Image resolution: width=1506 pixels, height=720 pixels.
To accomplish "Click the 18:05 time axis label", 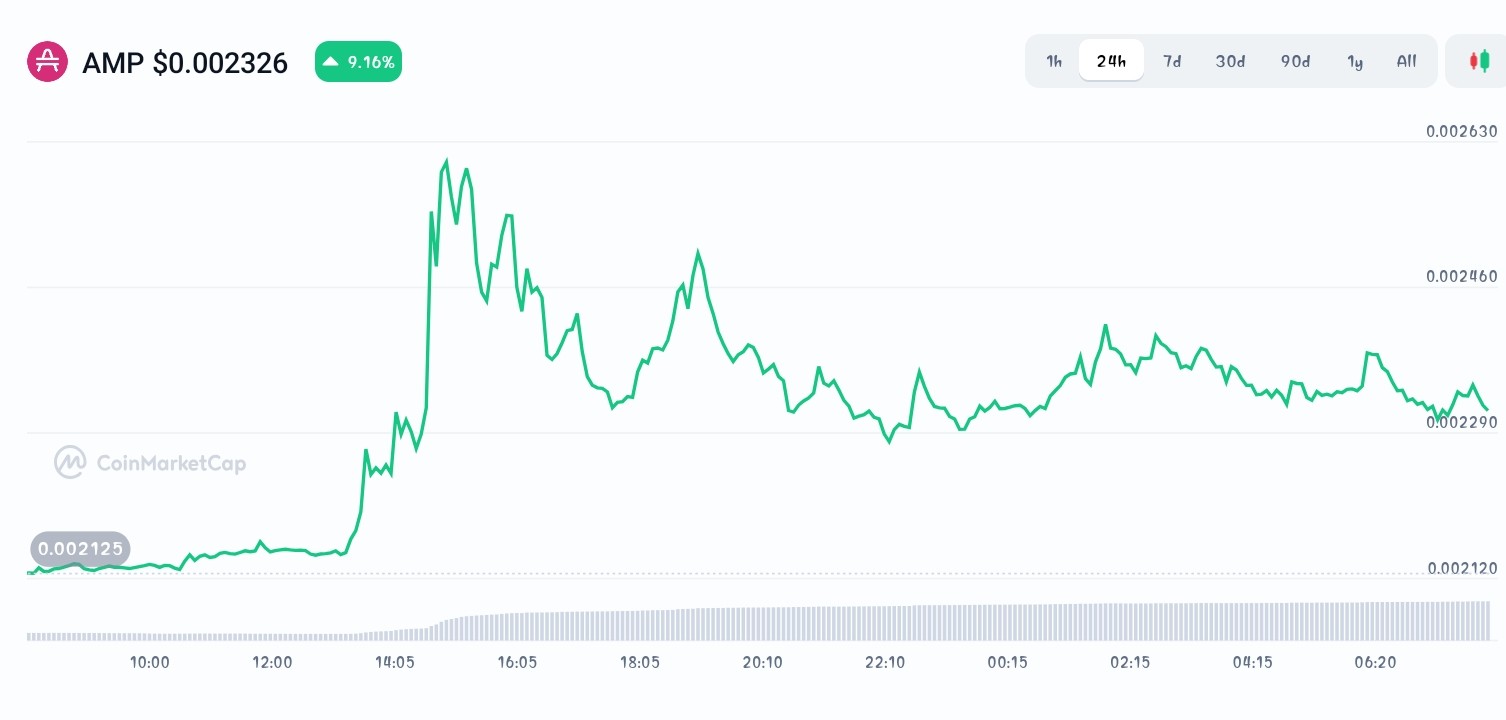I will click(x=640, y=662).
